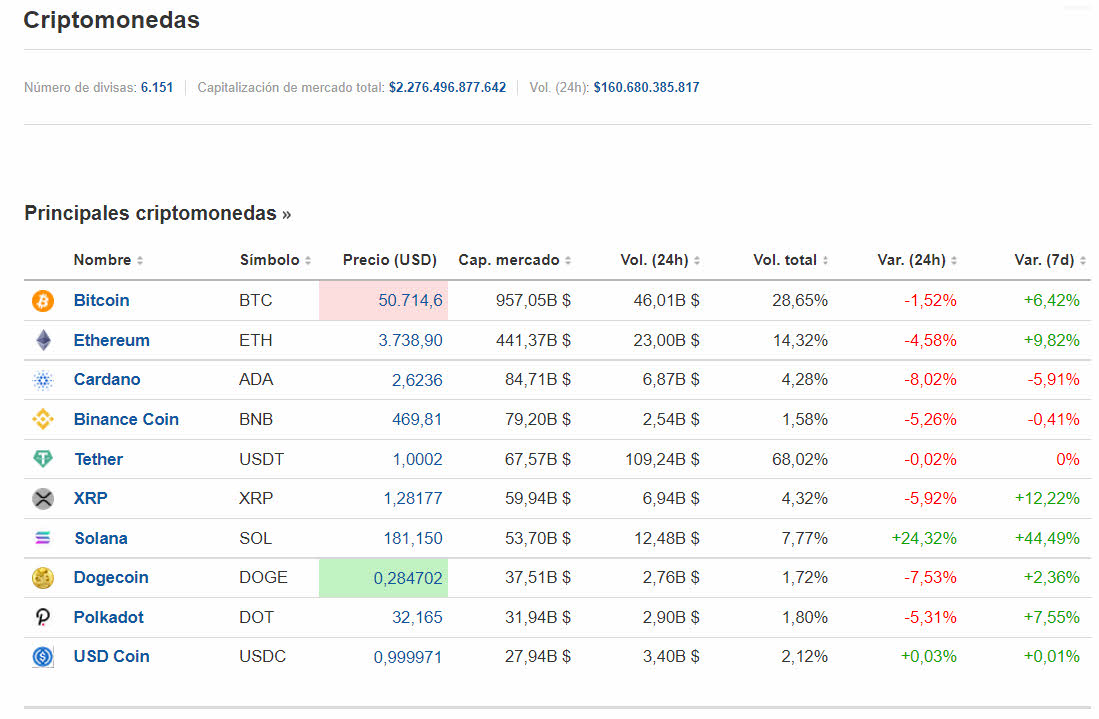Viewport: 1099px width, 719px height.
Task: Open the Solana name link
Action: point(101,538)
